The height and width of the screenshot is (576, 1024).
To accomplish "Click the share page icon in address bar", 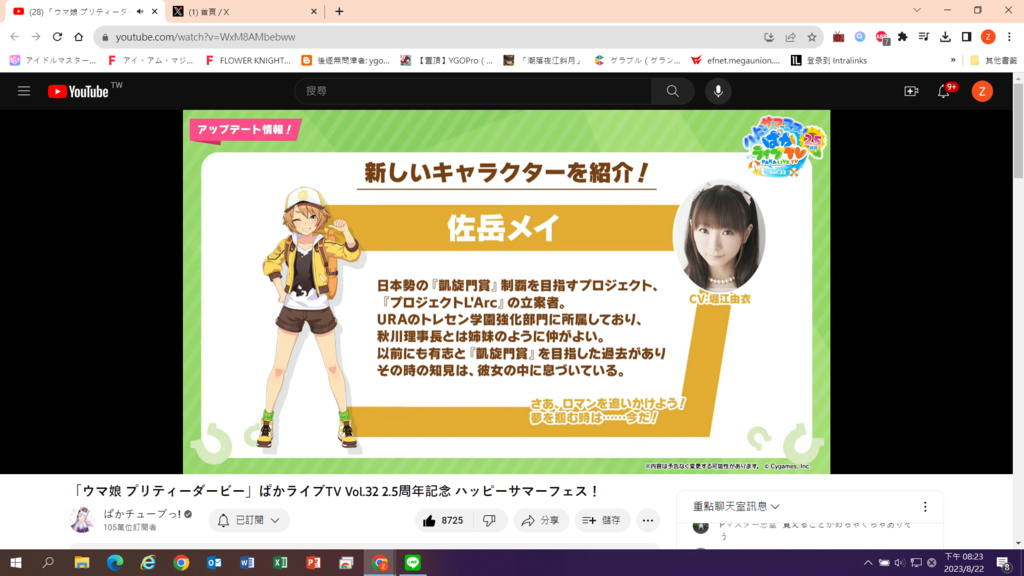I will click(x=790, y=37).
